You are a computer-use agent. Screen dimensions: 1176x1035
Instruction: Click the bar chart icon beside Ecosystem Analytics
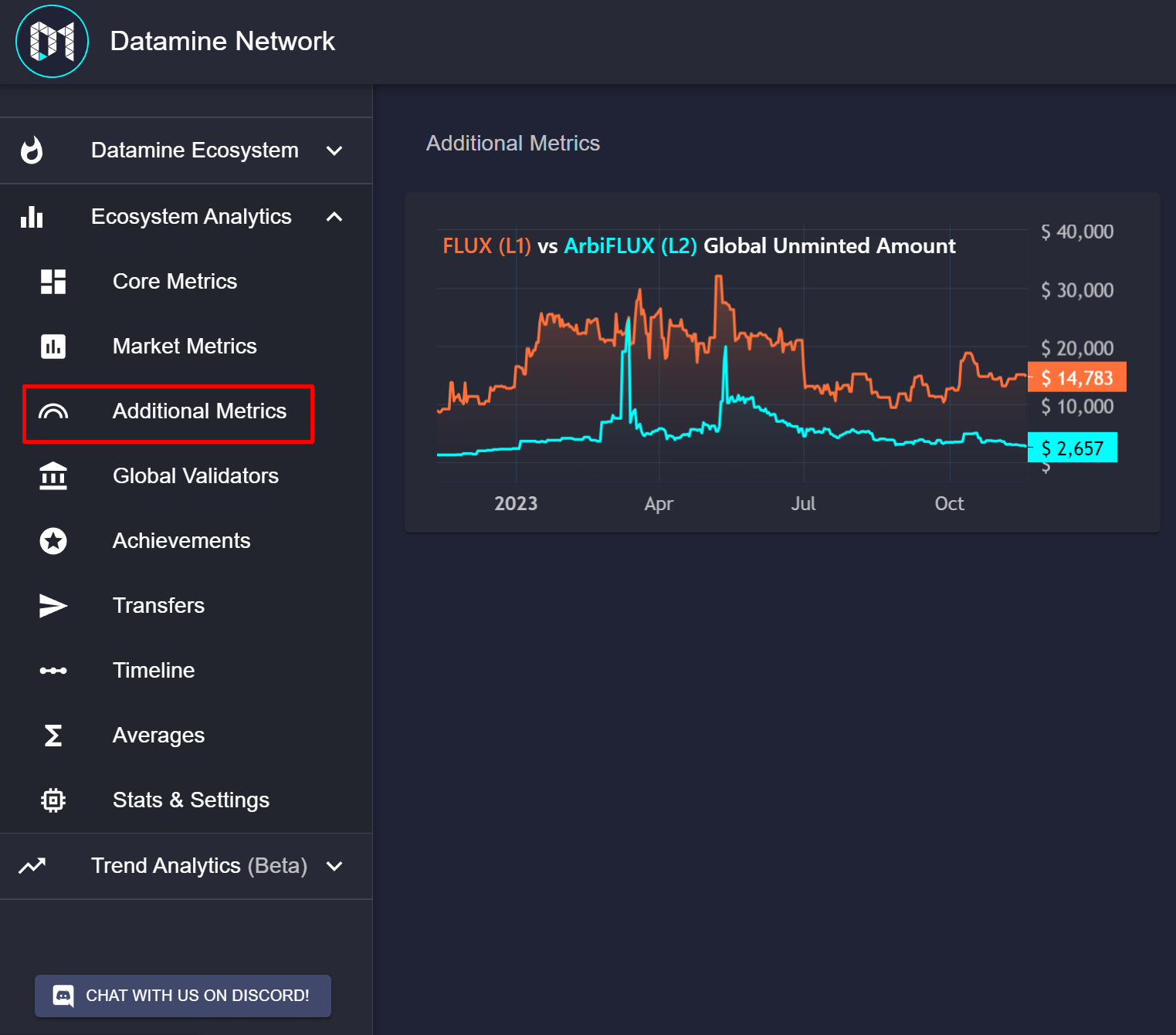tap(32, 217)
